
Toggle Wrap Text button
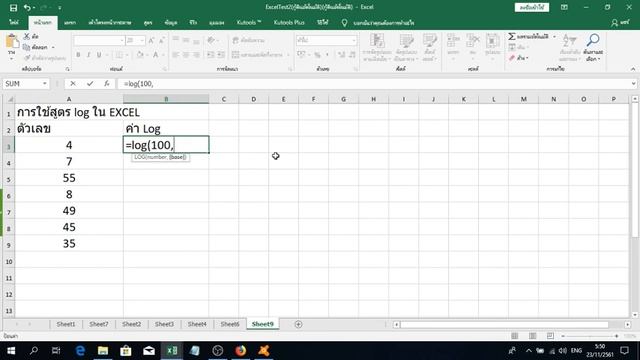[x=249, y=40]
